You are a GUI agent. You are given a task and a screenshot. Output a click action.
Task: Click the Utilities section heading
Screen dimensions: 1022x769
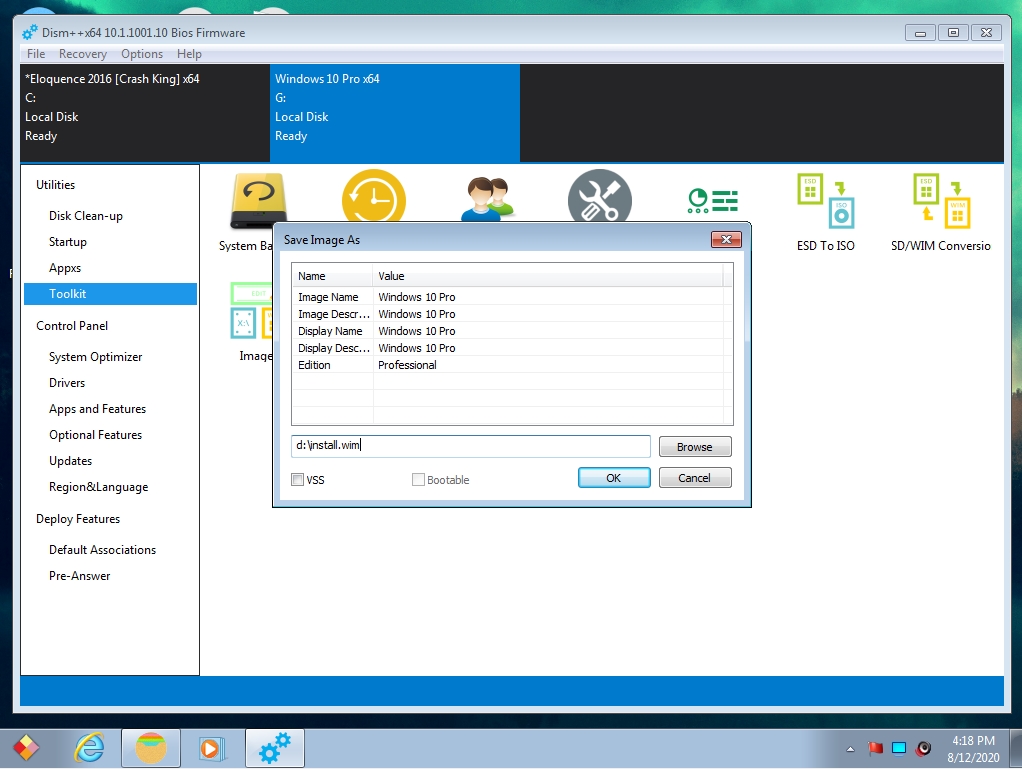55,184
